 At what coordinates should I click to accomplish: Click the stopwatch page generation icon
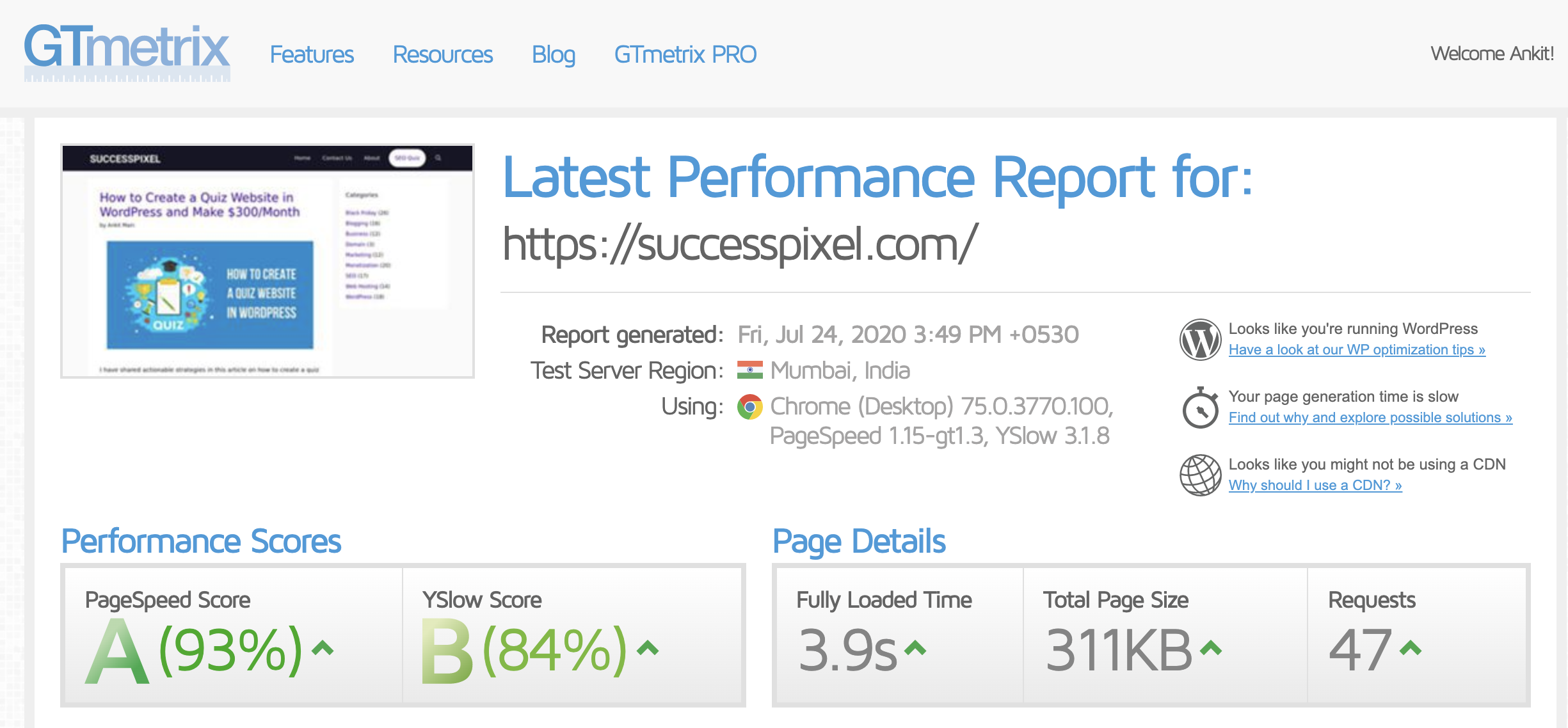click(1201, 408)
